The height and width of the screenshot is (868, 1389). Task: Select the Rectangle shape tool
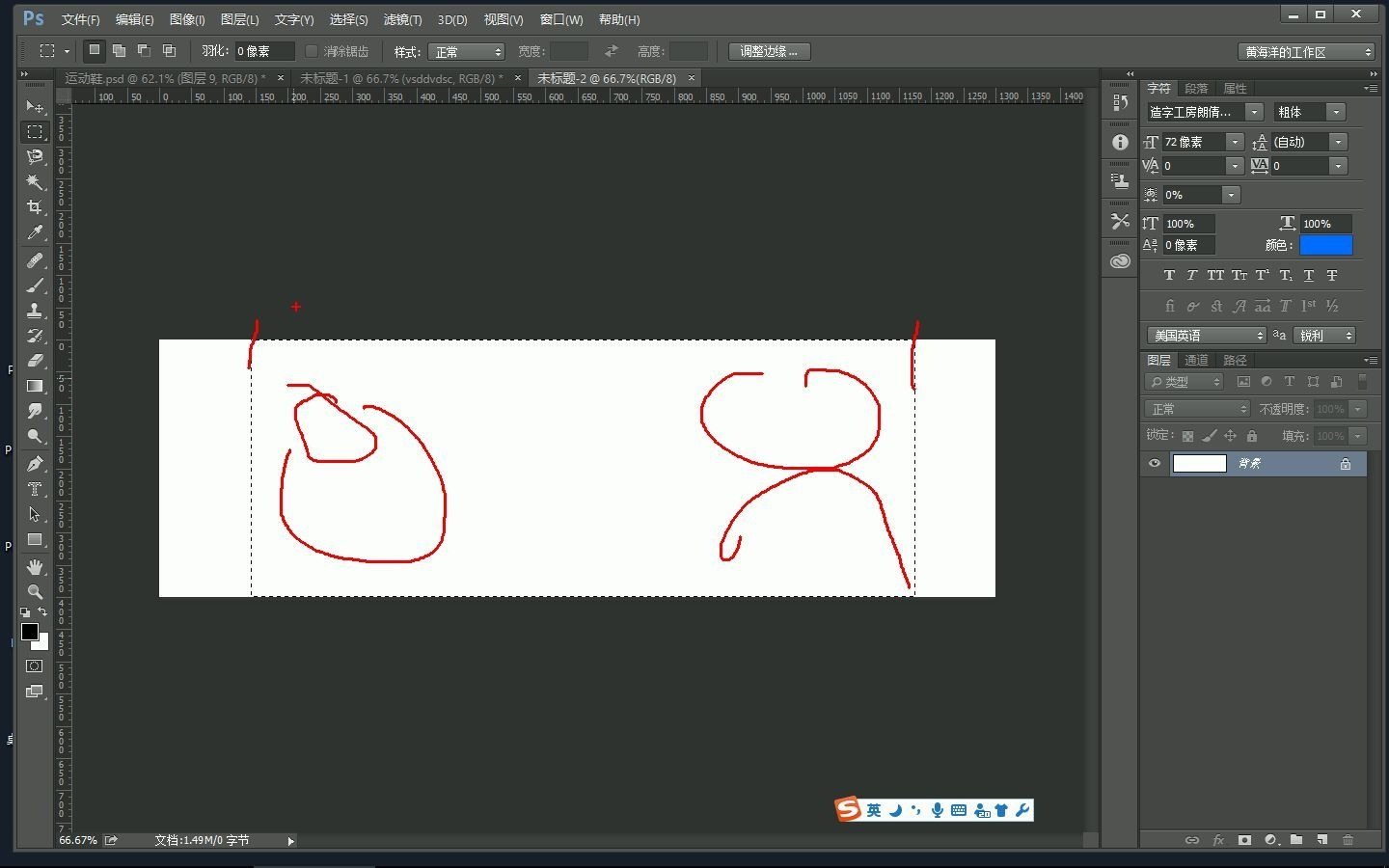[x=35, y=539]
